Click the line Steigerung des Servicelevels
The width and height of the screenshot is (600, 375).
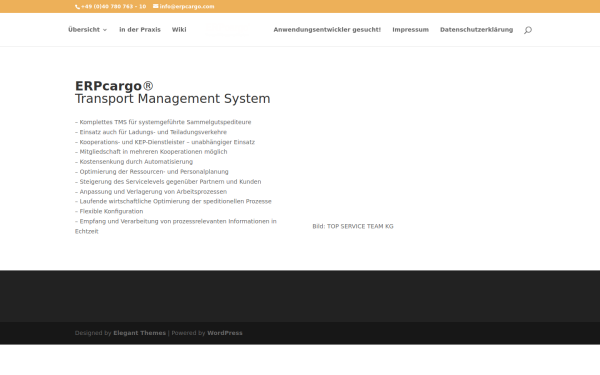click(x=168, y=181)
